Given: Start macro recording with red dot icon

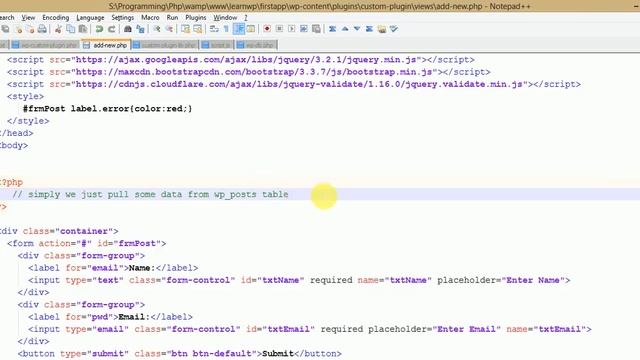Looking at the screenshot, I should click(x=267, y=29).
